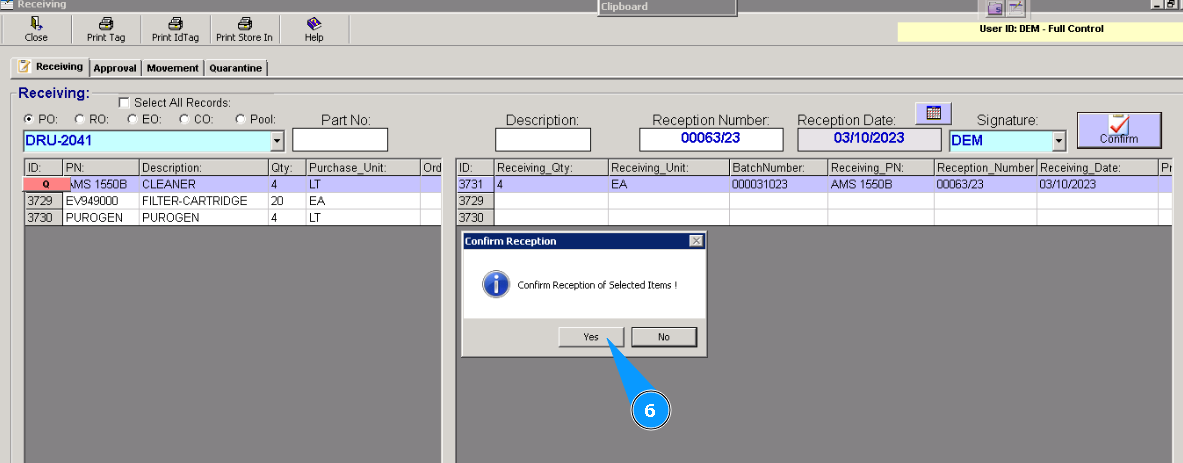Click the Reception Date field 03/10/2023
Viewport: 1183px width, 463px height.
point(868,140)
